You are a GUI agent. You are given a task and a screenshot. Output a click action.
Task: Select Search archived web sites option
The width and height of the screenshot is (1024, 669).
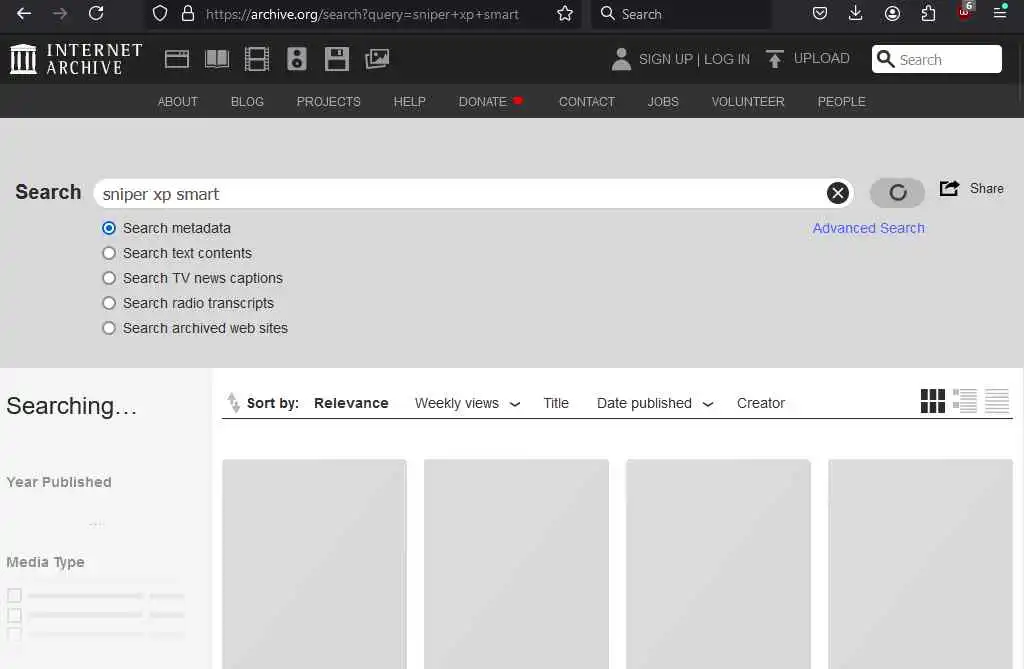(109, 328)
